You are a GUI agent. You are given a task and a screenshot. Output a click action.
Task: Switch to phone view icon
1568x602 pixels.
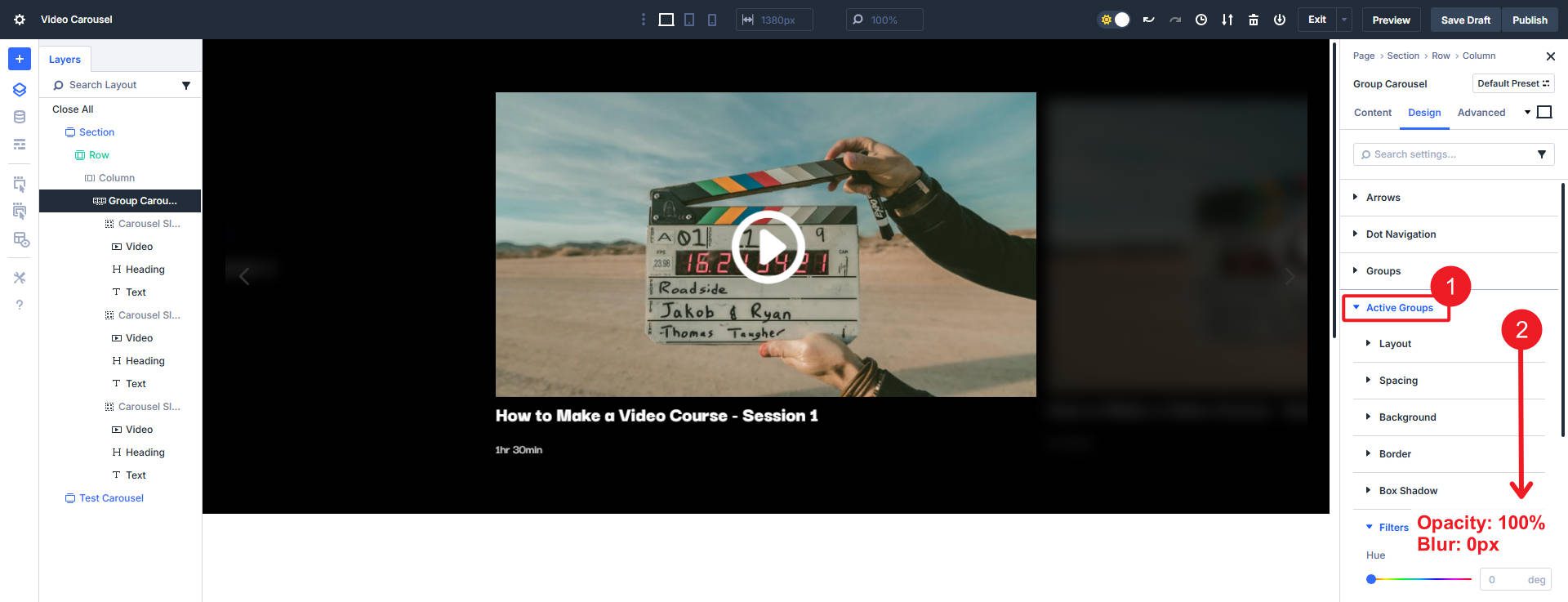[x=712, y=20]
